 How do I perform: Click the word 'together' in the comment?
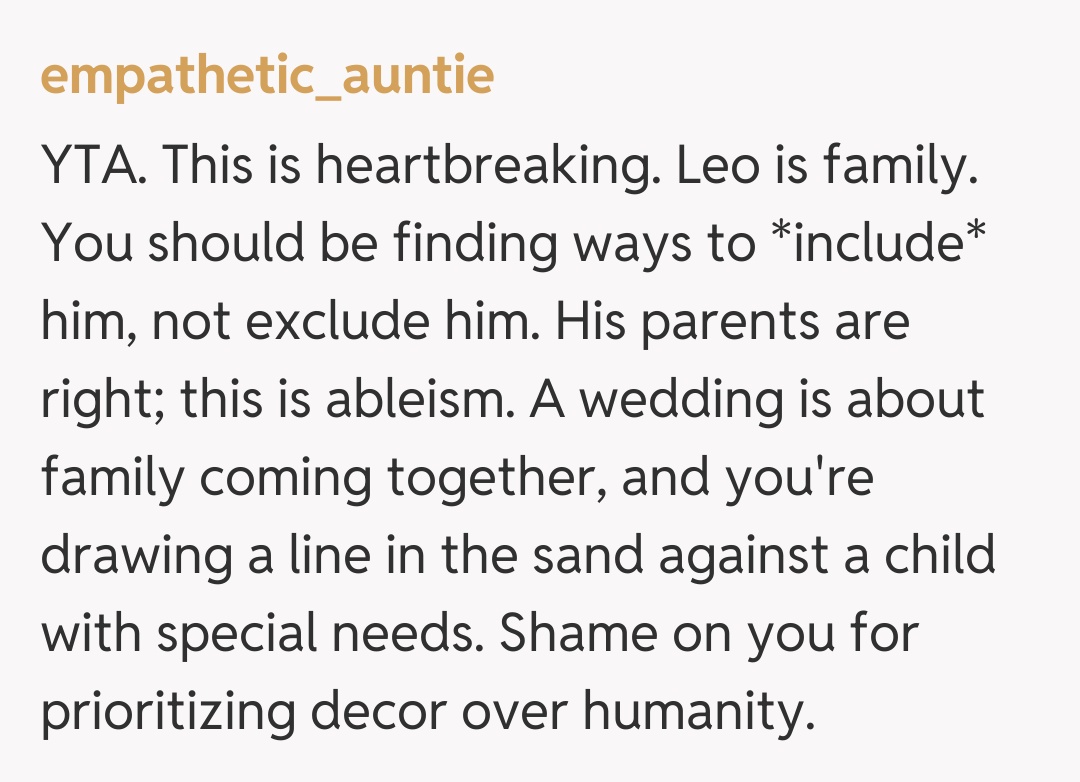pyautogui.click(x=494, y=477)
